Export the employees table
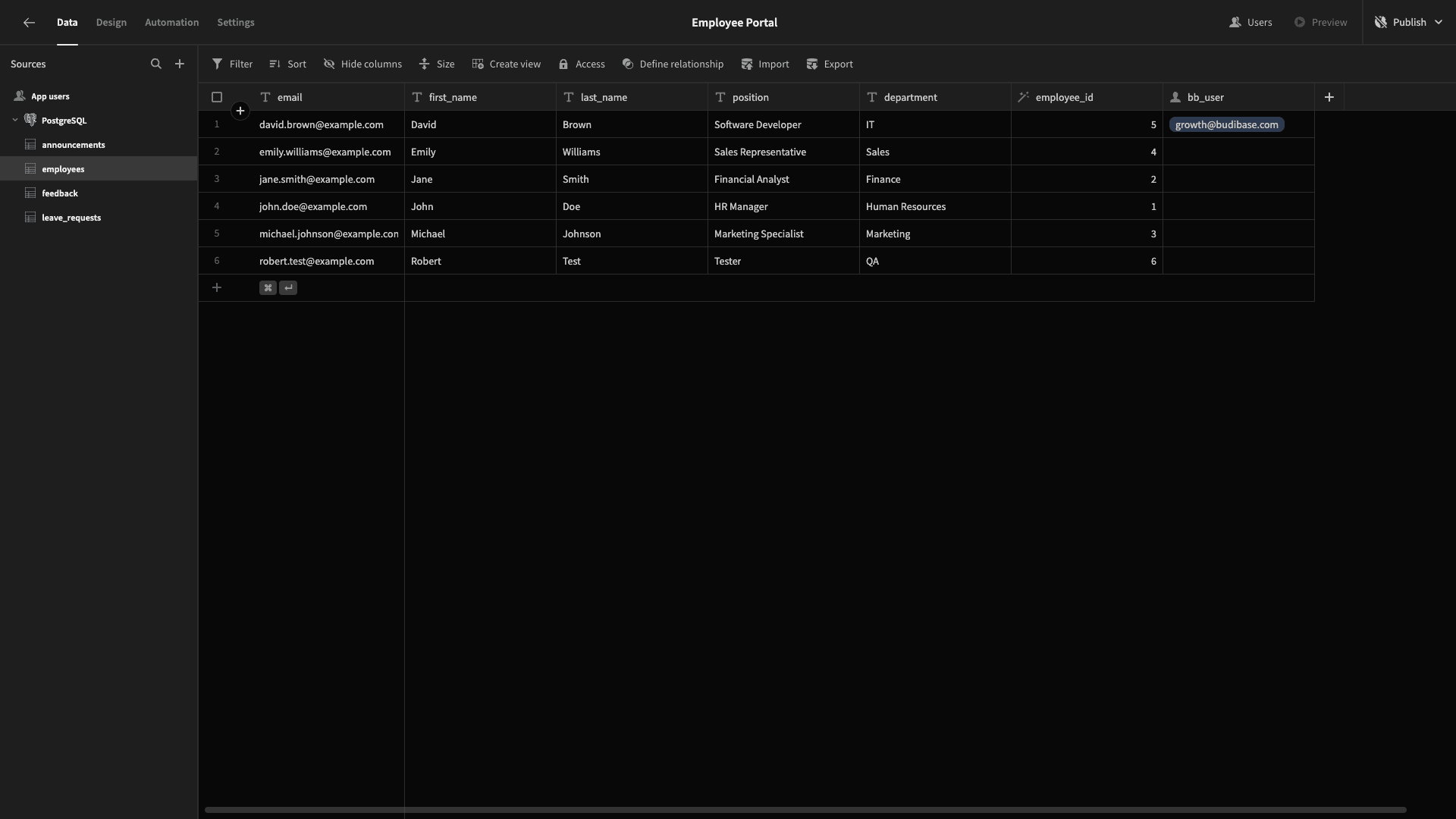This screenshot has width=1456, height=819. click(x=829, y=64)
